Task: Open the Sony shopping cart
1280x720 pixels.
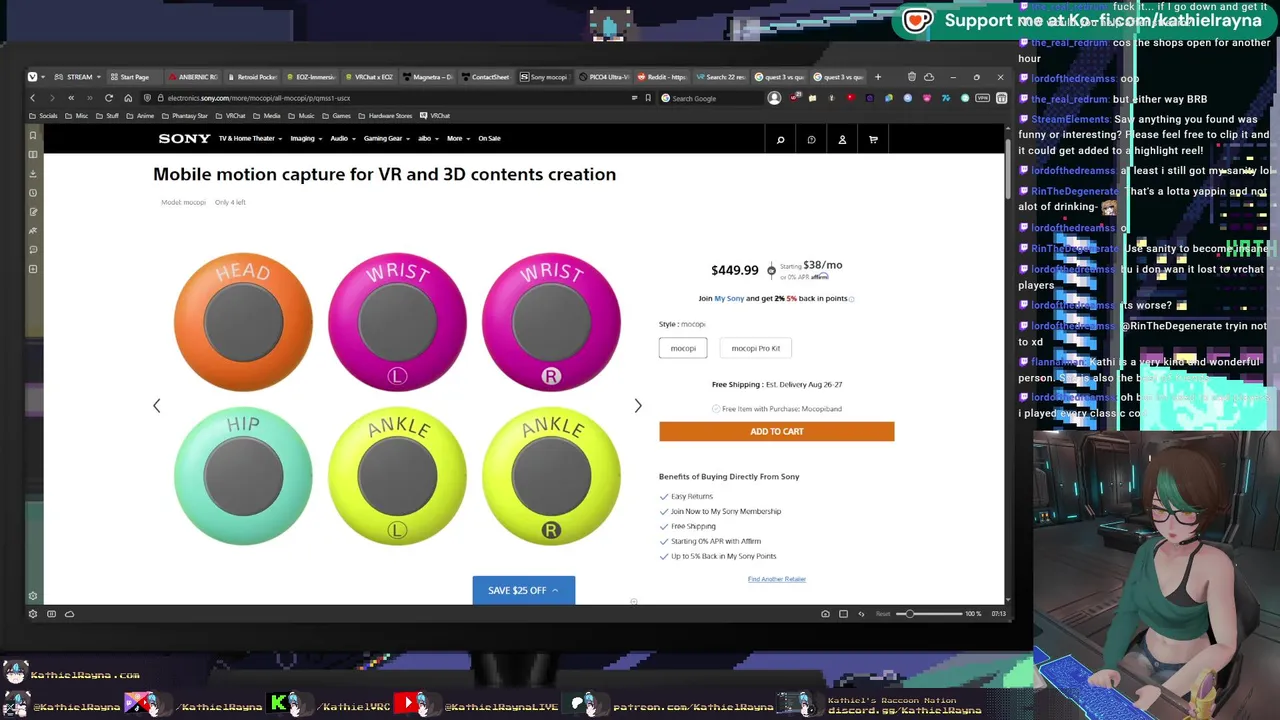Action: 873,139
